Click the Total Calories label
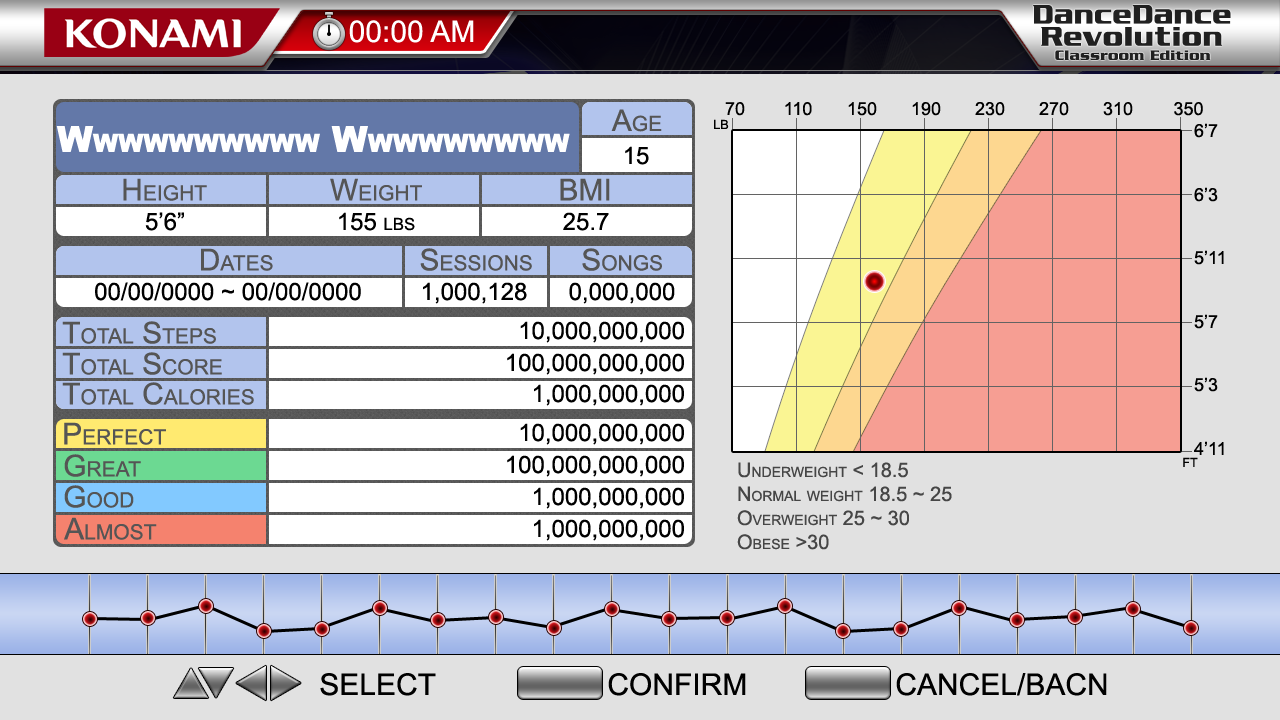Viewport: 1280px width, 720px height. pos(161,395)
